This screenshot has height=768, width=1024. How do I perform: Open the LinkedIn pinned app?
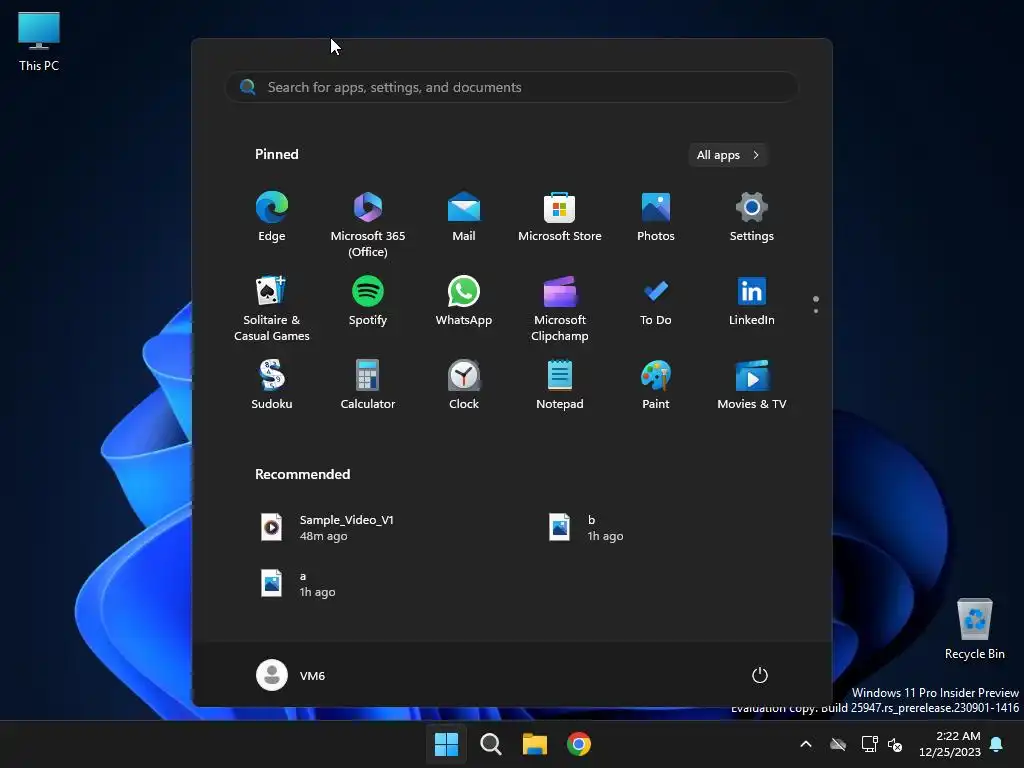tap(752, 300)
